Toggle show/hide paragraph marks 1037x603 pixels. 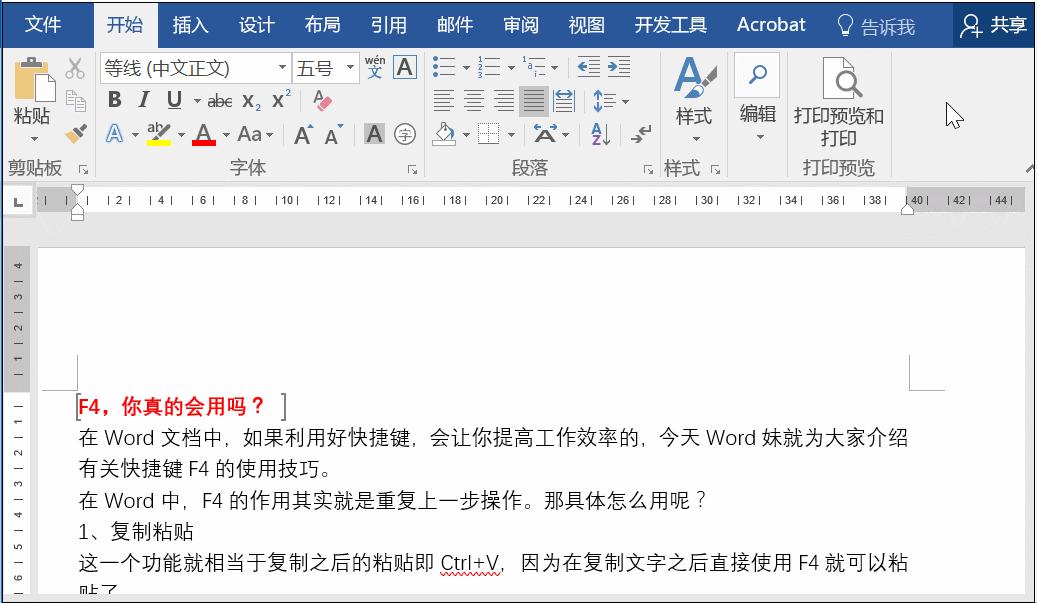[637, 134]
